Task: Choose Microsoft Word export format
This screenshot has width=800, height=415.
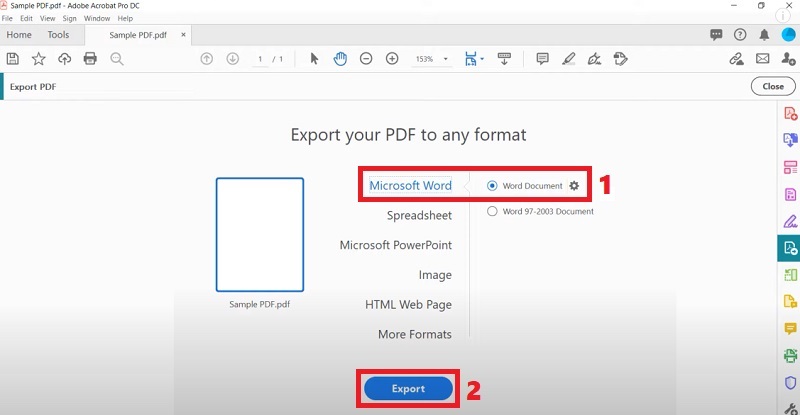Action: pos(410,185)
